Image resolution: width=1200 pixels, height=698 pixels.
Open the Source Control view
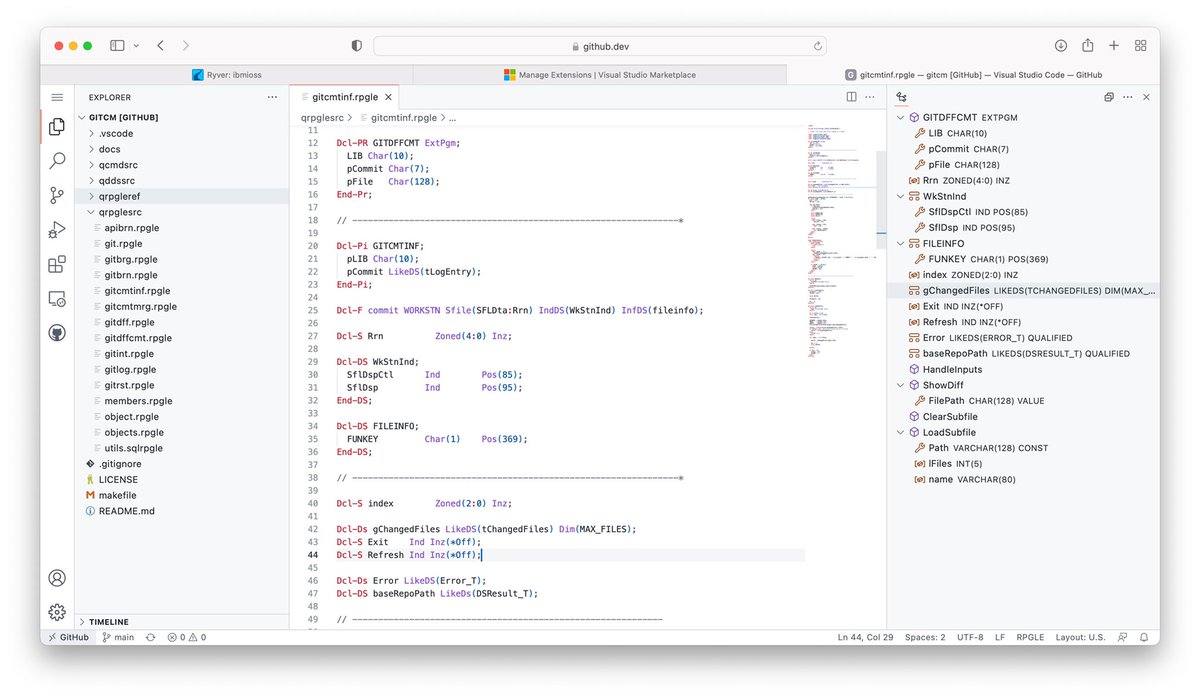click(56, 195)
